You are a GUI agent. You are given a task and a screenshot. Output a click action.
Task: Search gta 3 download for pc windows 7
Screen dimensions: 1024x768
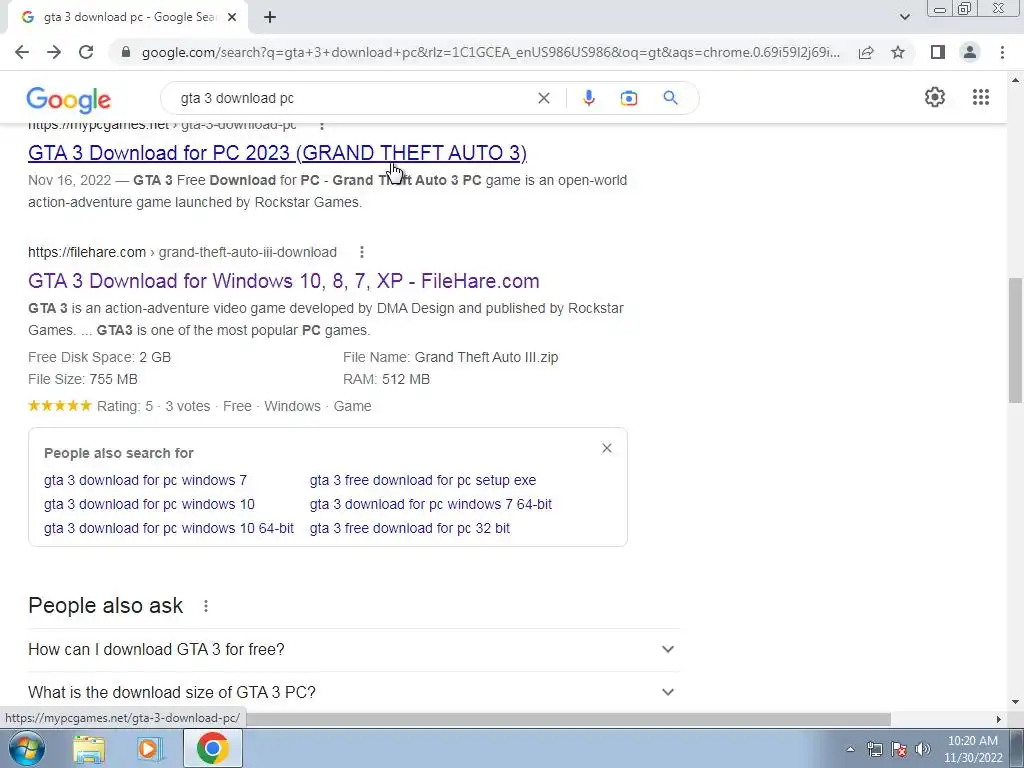pyautogui.click(x=146, y=480)
